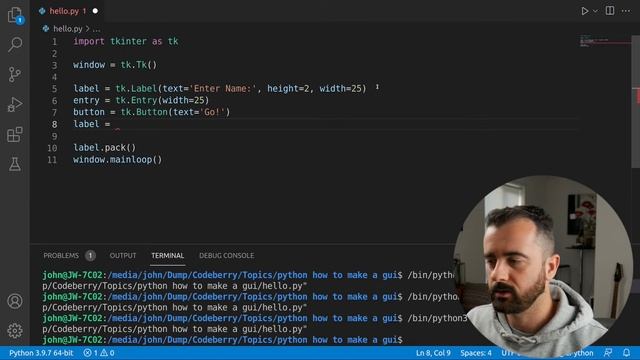Open the Explorer view in activity bar
The image size is (640, 360).
click(x=15, y=15)
